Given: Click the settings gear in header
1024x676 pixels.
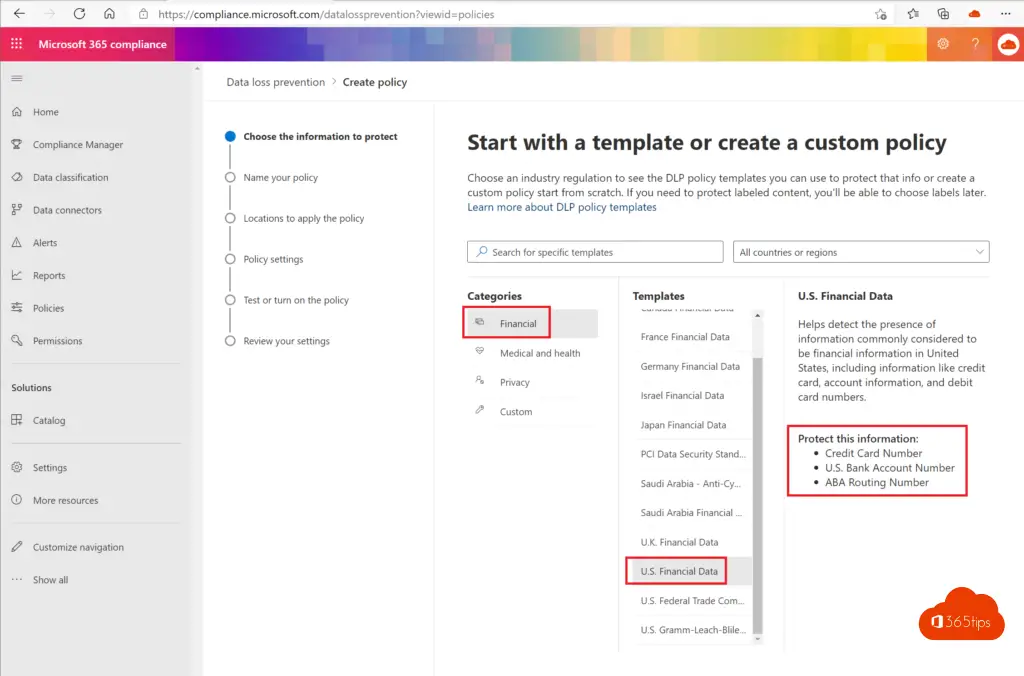Looking at the screenshot, I should coord(943,44).
